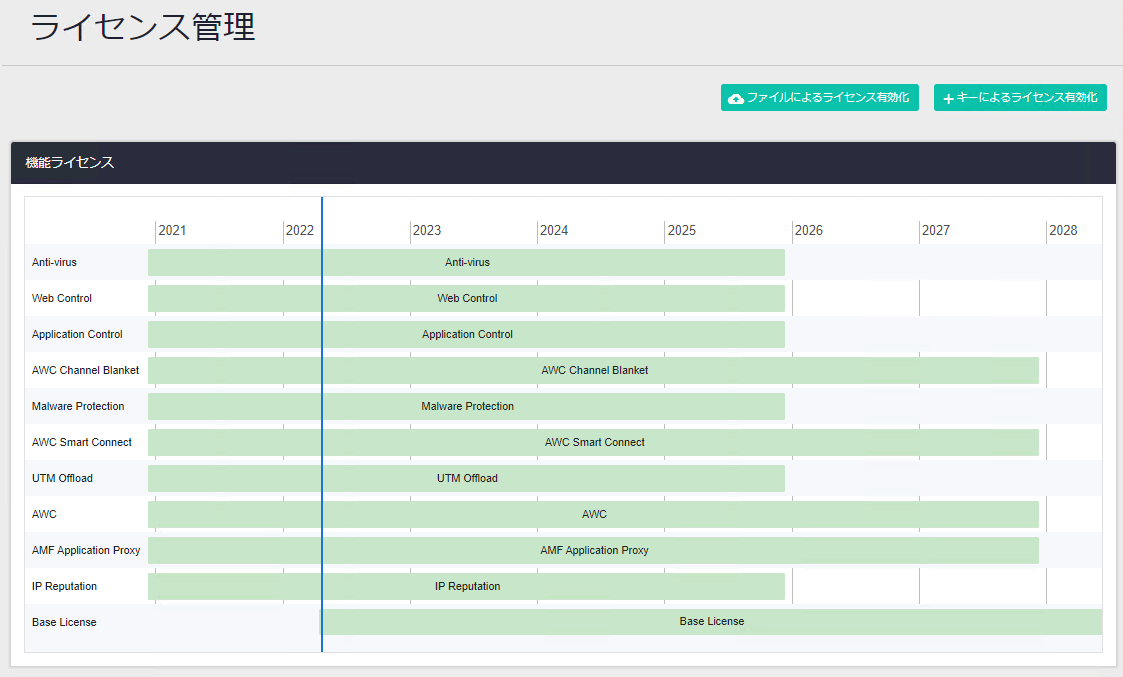
Task: Click the key-based license activation button
Action: click(x=1020, y=97)
